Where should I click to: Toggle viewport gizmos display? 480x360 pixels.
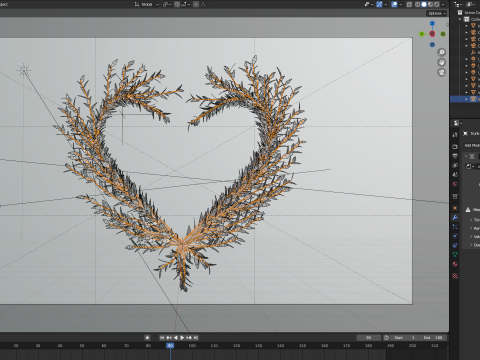(x=379, y=4)
